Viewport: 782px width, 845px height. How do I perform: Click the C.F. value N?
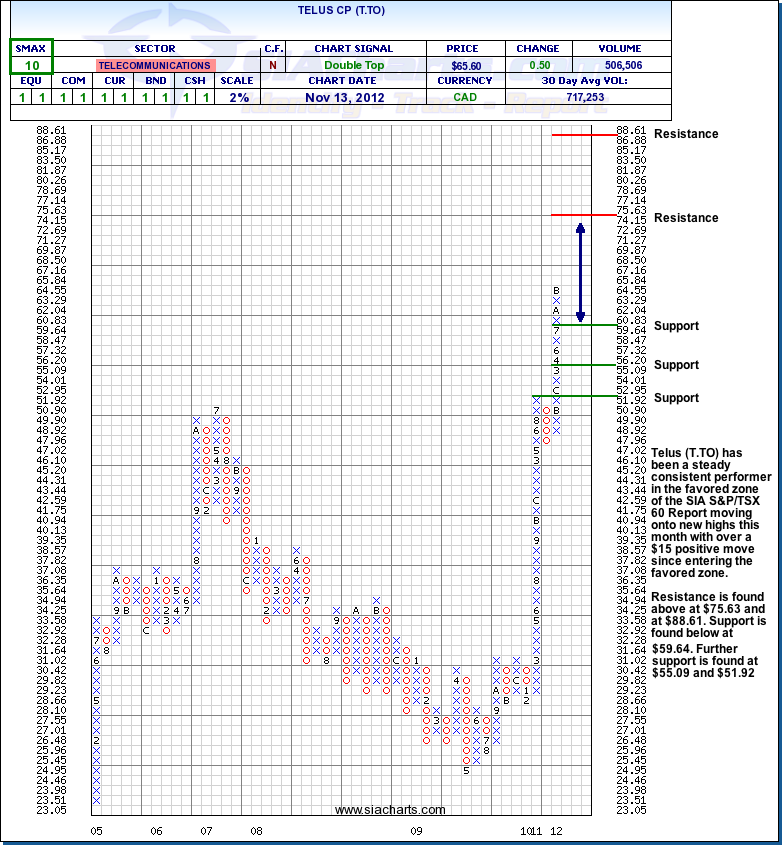[273, 65]
